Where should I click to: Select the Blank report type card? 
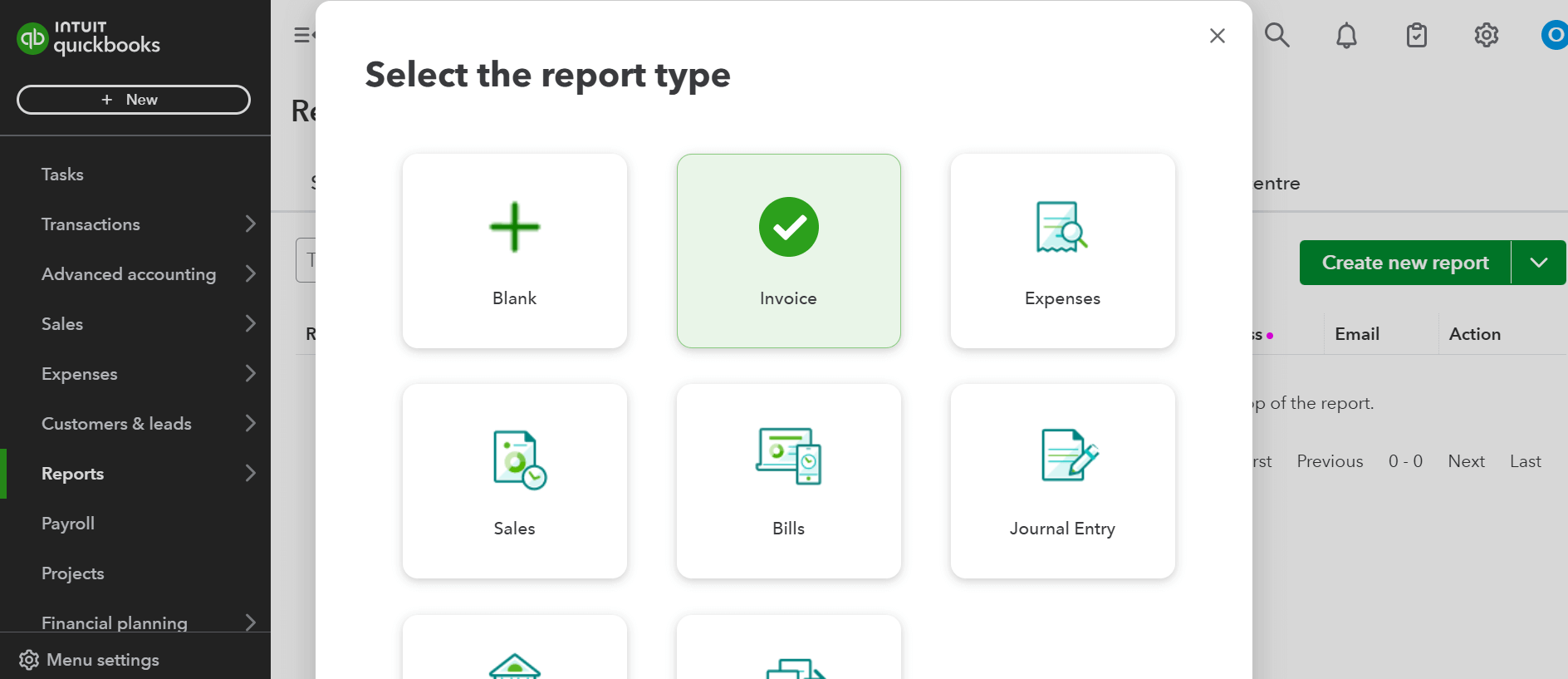[514, 251]
